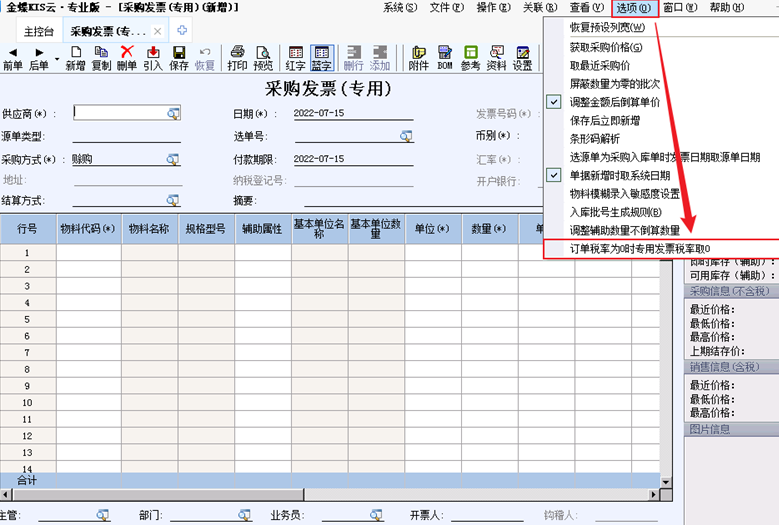
Task: Click the 删单 delete document icon
Action: (x=127, y=58)
